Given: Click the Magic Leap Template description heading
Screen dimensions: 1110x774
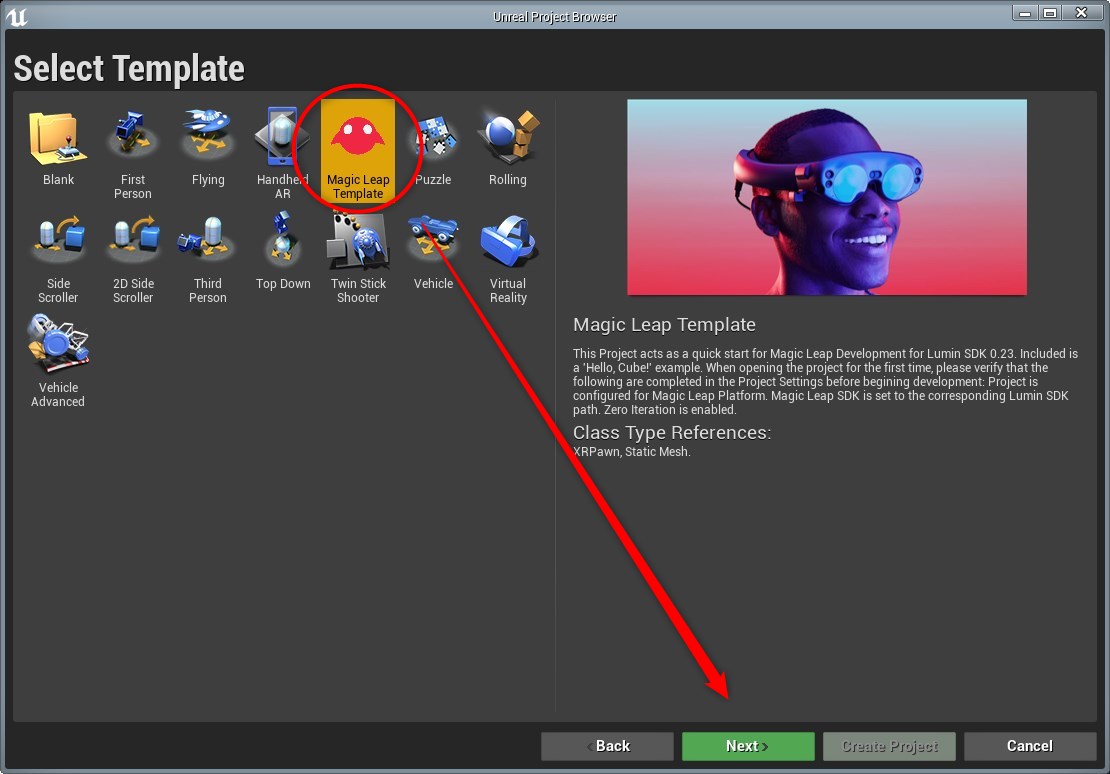Looking at the screenshot, I should [x=664, y=324].
